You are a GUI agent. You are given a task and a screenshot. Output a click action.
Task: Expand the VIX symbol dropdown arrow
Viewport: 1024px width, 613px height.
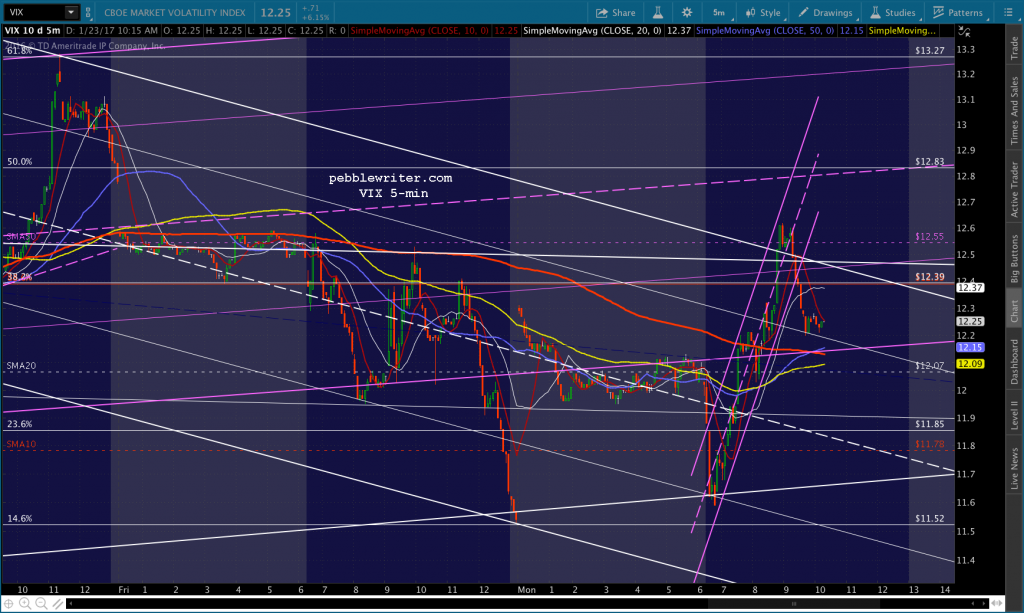[71, 12]
